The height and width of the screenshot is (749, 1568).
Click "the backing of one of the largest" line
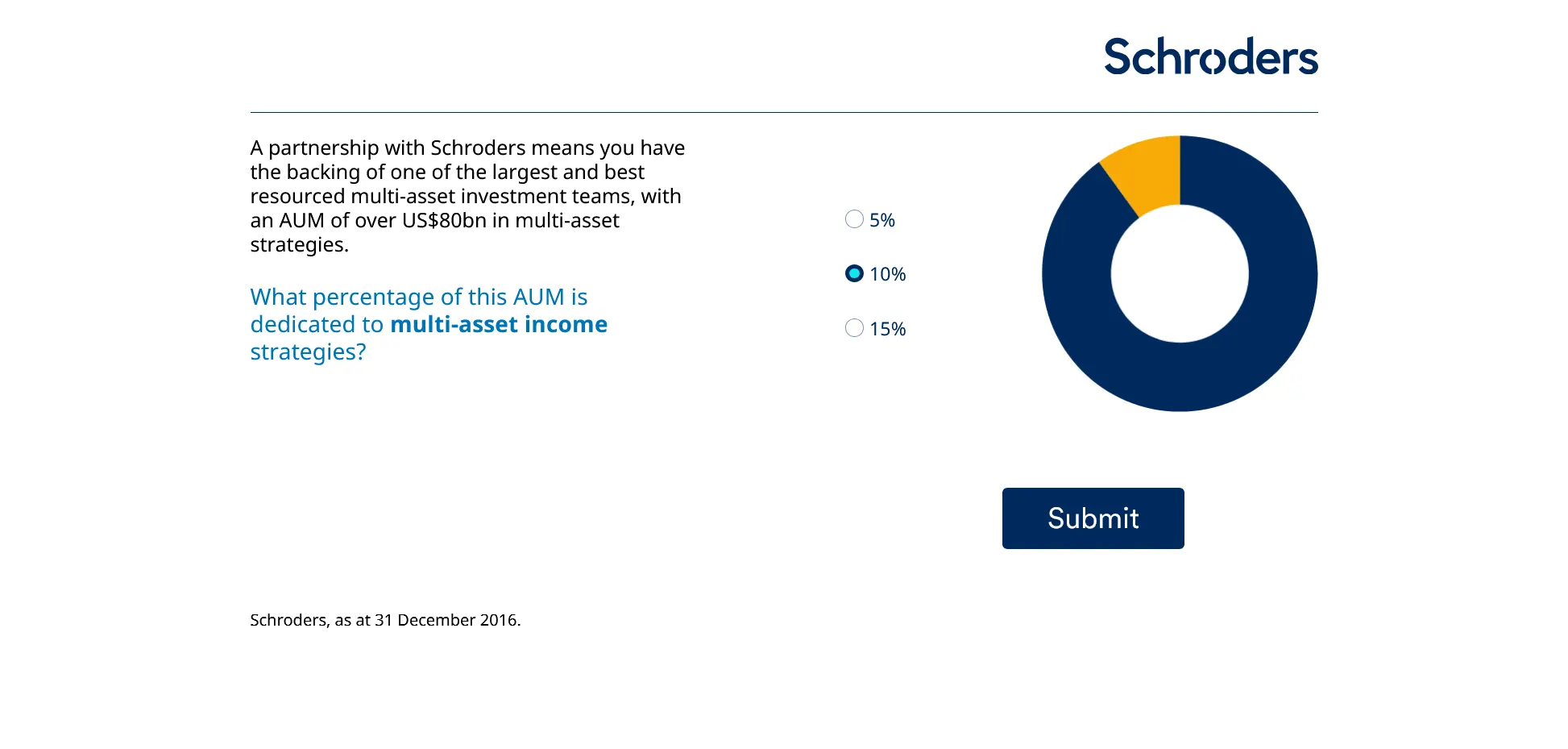pyautogui.click(x=447, y=172)
